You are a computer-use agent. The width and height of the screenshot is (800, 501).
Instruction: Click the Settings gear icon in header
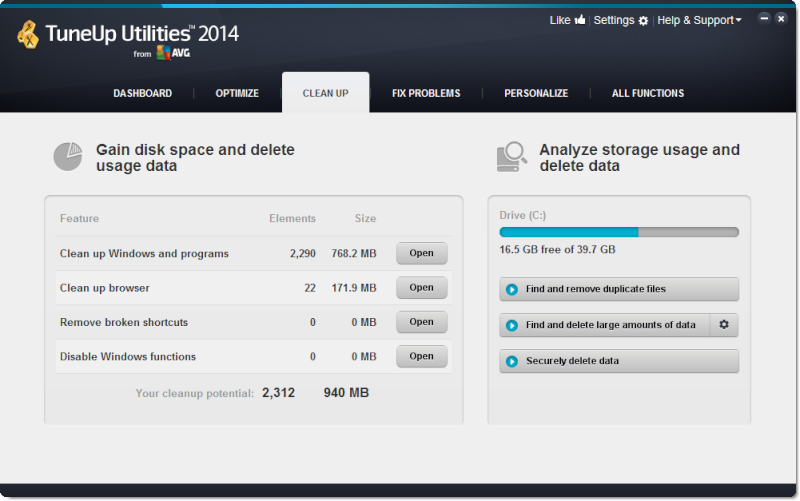tap(643, 21)
